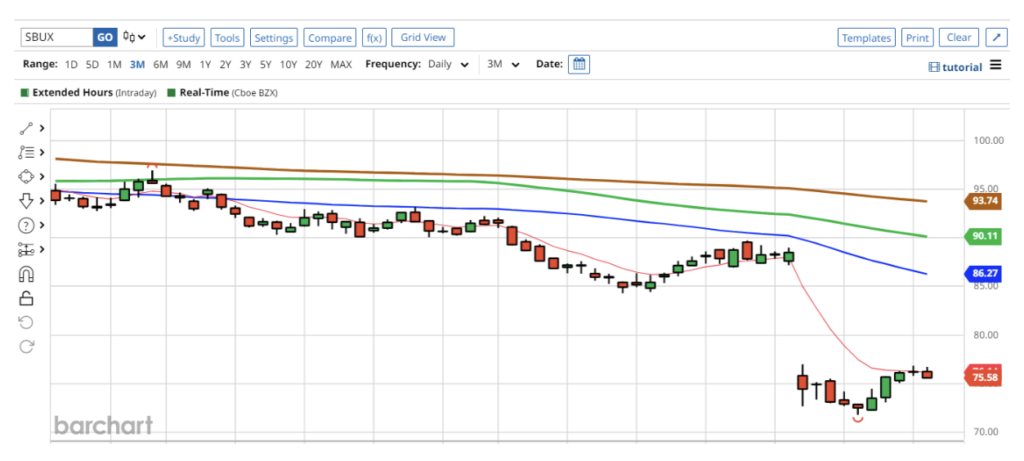
Task: Expand the annotation tool submenu arrow
Action: (42, 225)
